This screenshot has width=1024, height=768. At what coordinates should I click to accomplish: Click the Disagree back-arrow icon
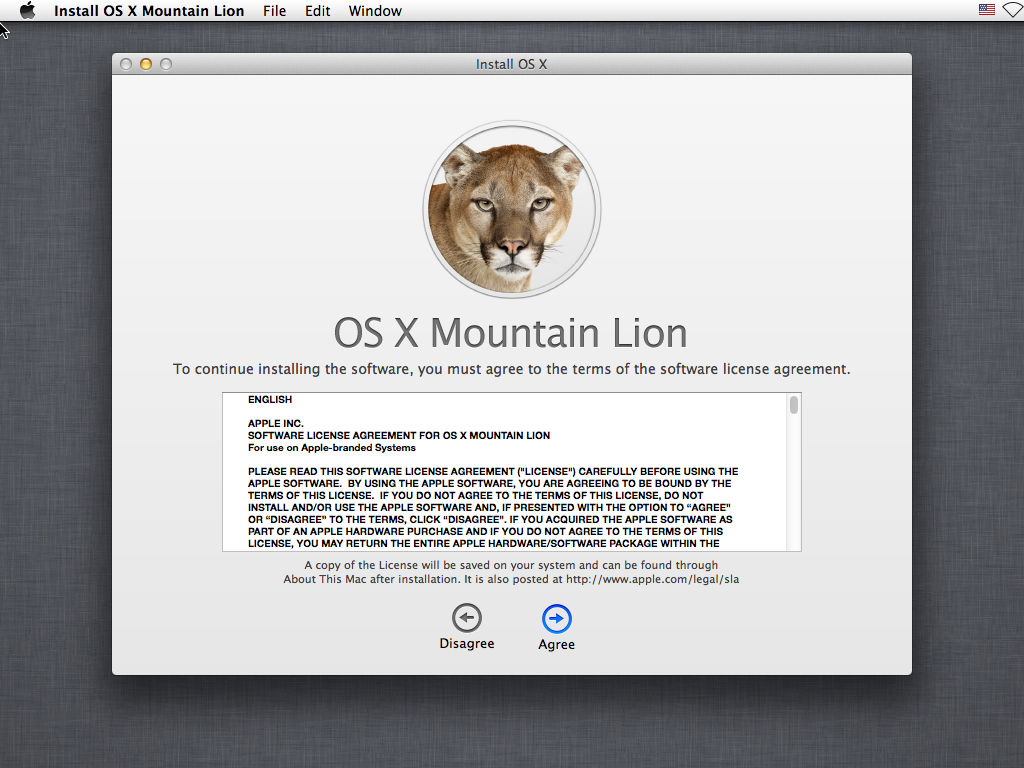[x=466, y=618]
